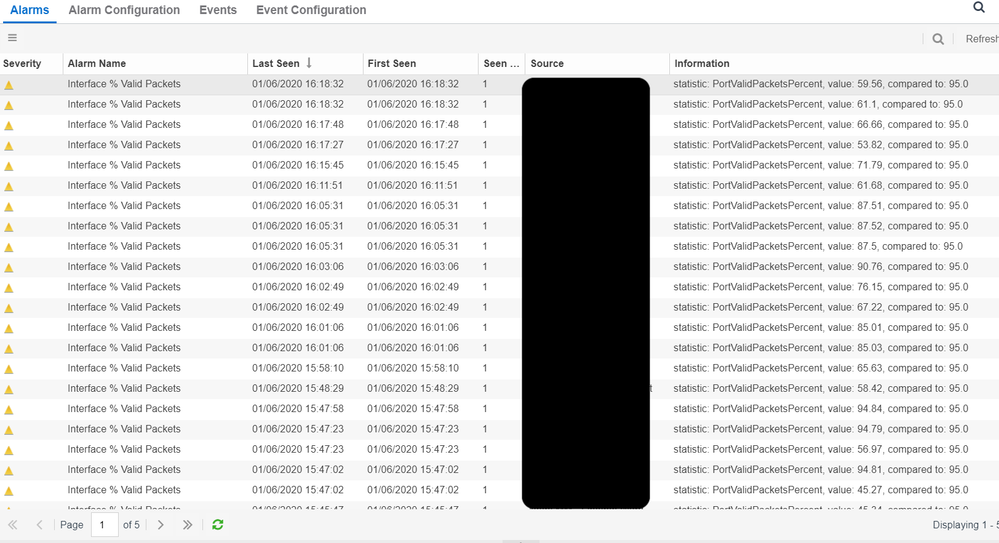Screen dimensions: 999x543
Task: Jump to last page arrow
Action: click(x=187, y=525)
